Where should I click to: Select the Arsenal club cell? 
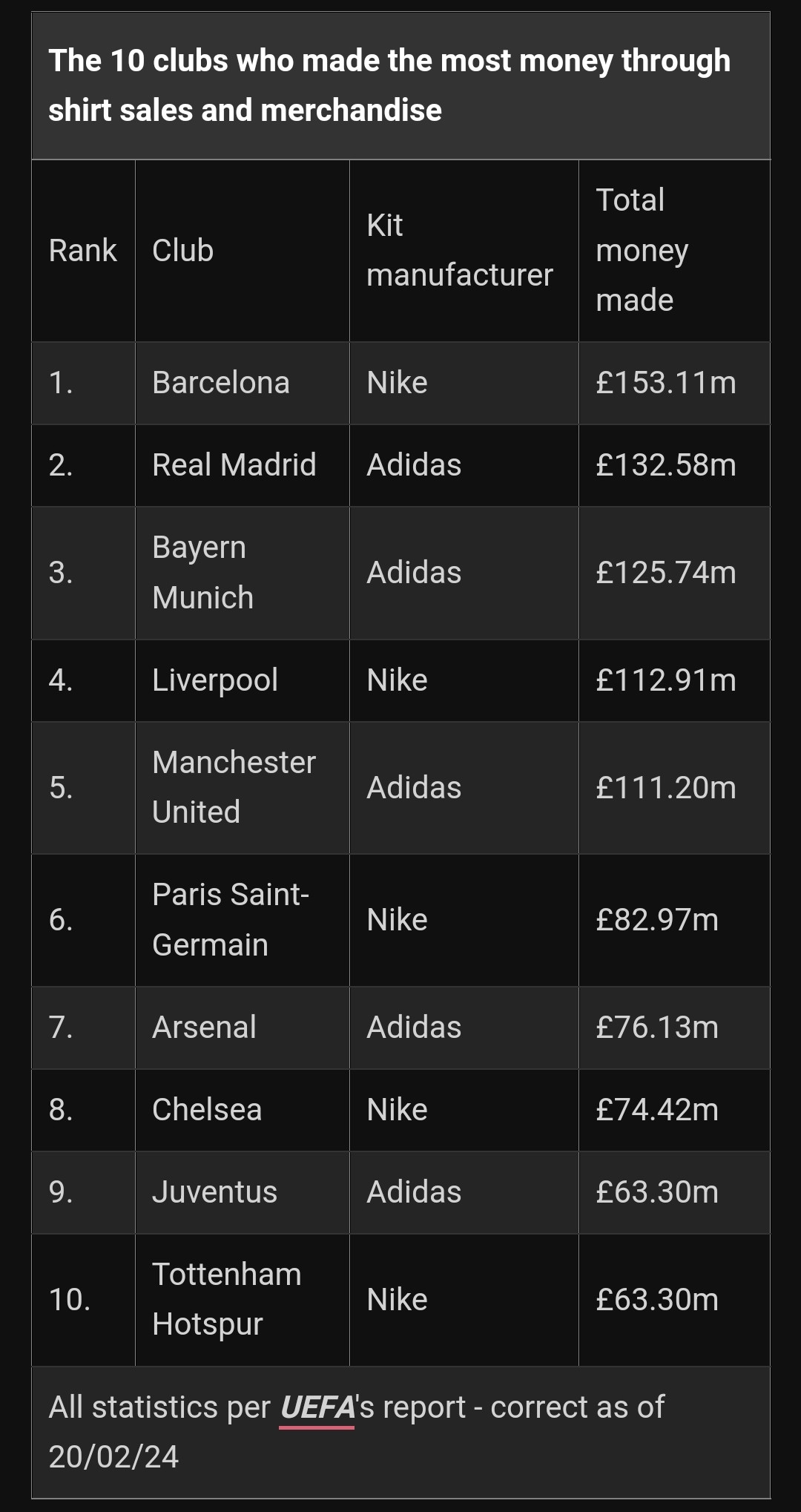(243, 1028)
